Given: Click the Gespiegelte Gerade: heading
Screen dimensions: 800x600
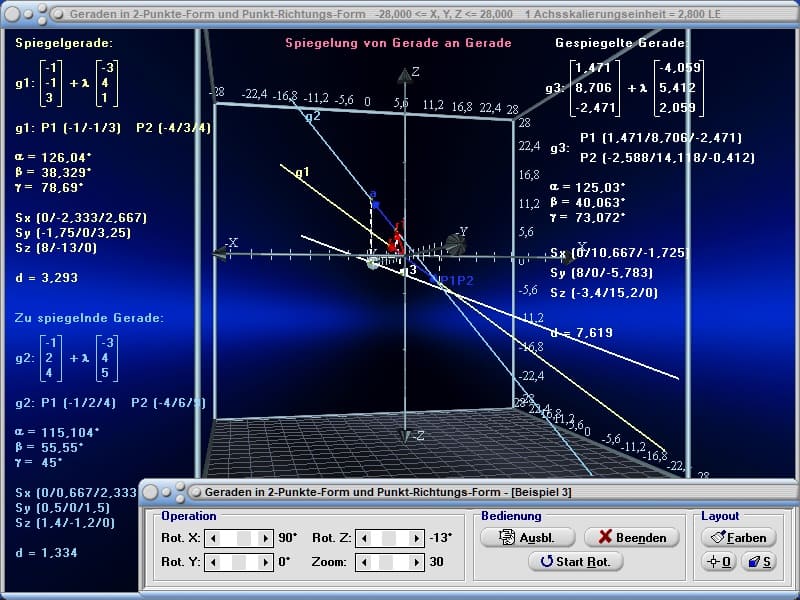Looking at the screenshot, I should click(x=622, y=43).
